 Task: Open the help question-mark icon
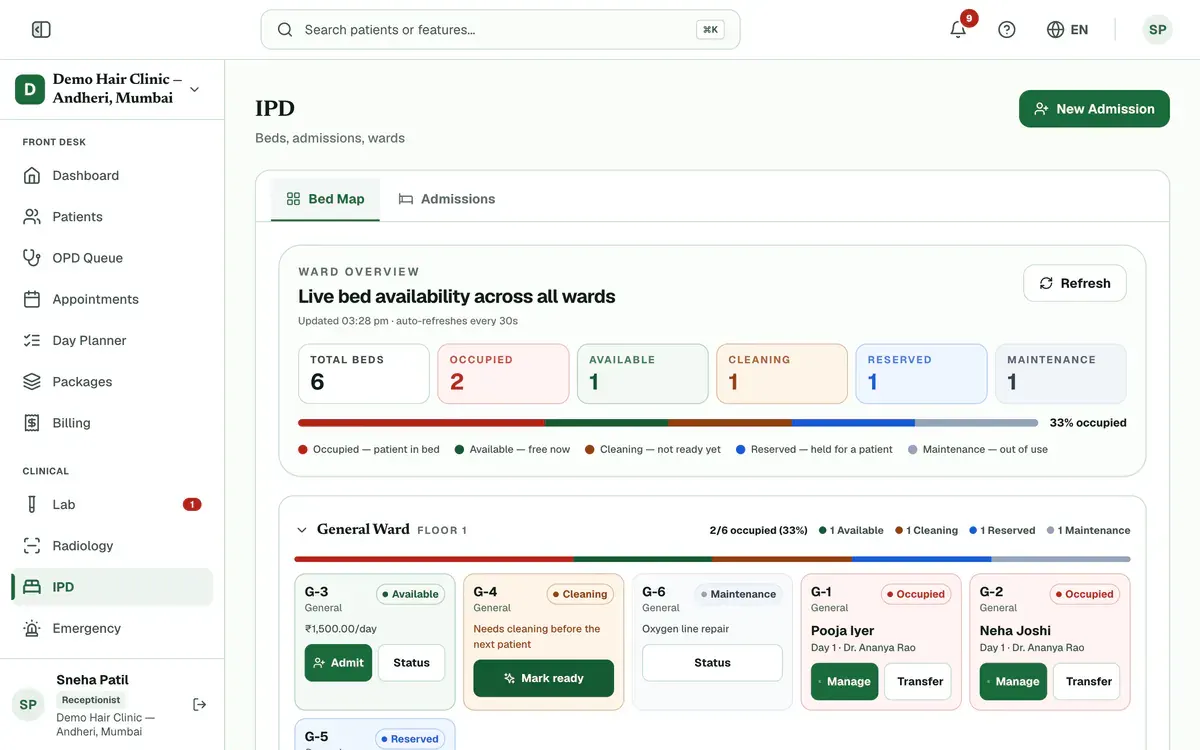[1007, 30]
